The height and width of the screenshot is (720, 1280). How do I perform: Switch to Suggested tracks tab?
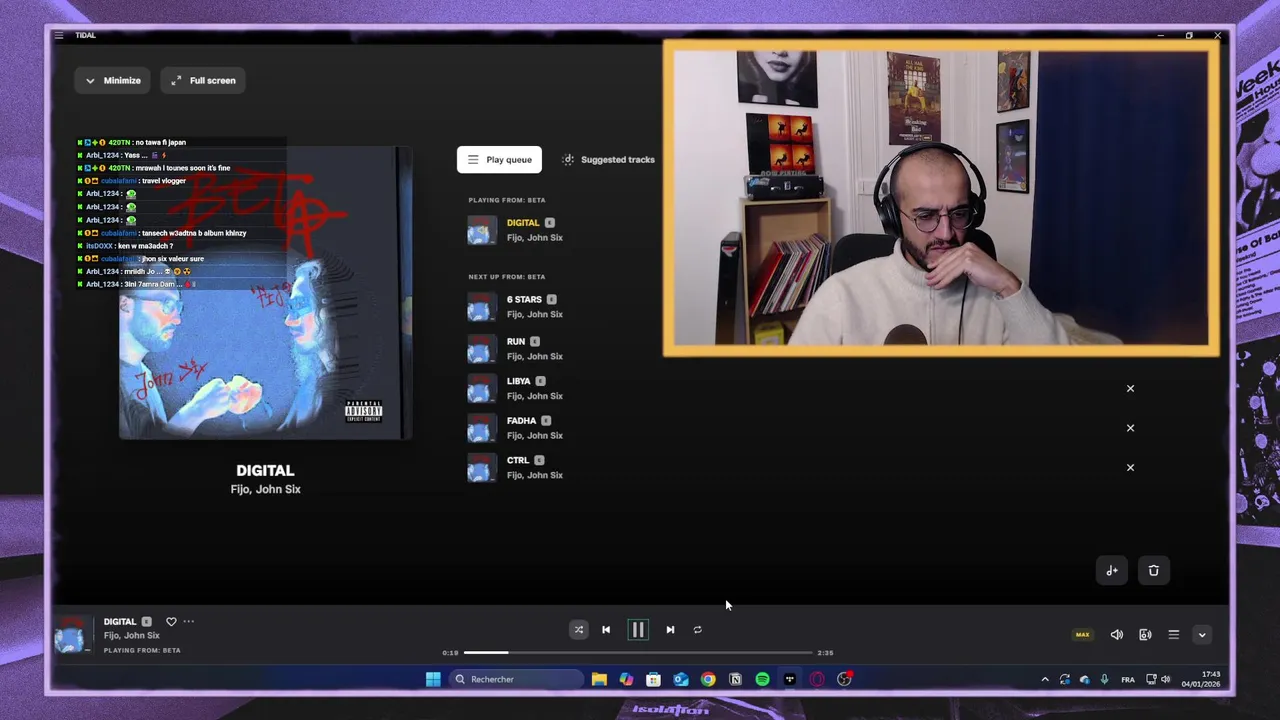pos(609,160)
